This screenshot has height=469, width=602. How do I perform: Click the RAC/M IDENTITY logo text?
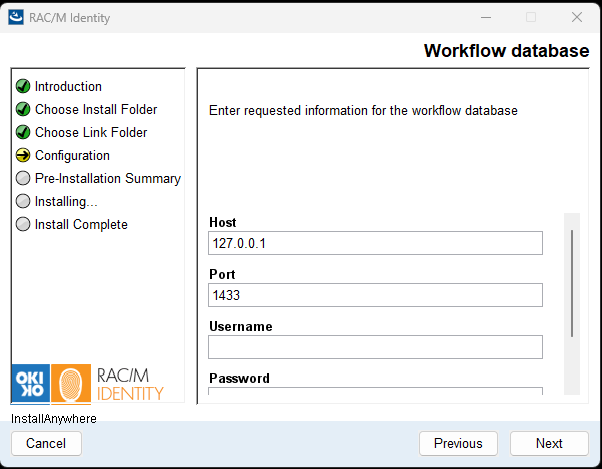130,384
